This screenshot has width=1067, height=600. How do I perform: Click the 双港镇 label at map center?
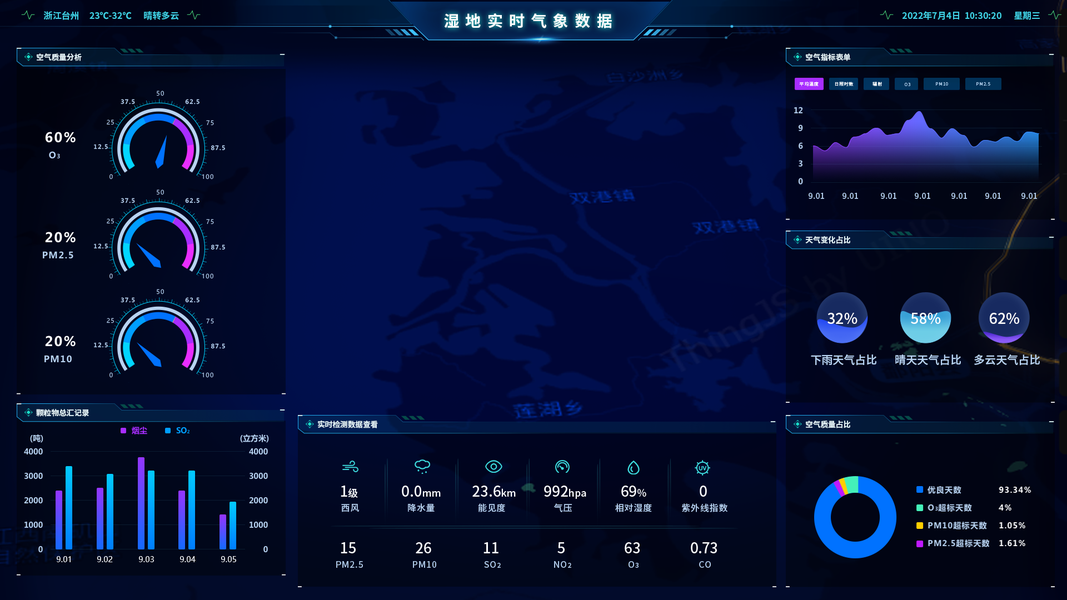click(x=602, y=197)
